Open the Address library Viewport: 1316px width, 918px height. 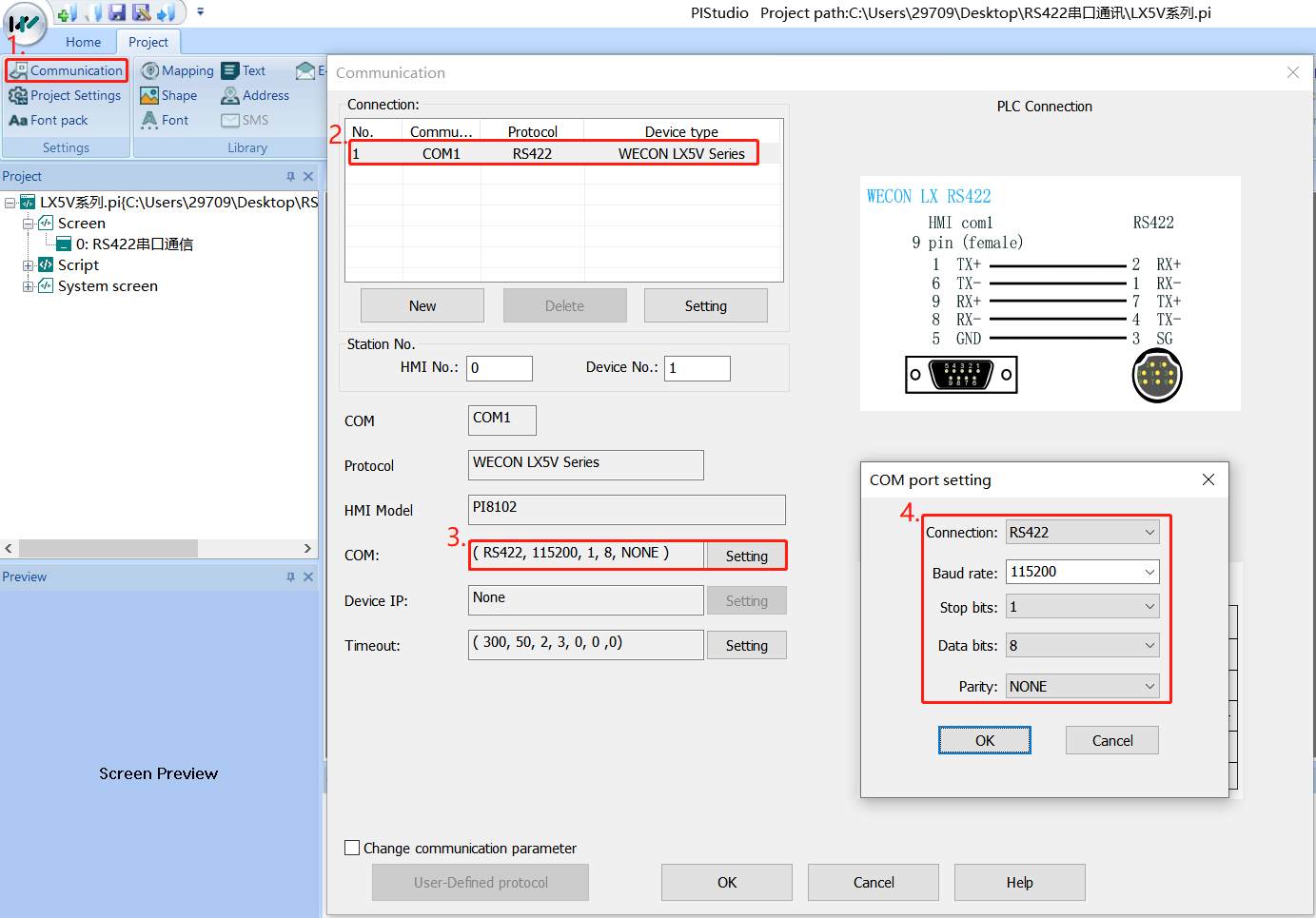(255, 96)
